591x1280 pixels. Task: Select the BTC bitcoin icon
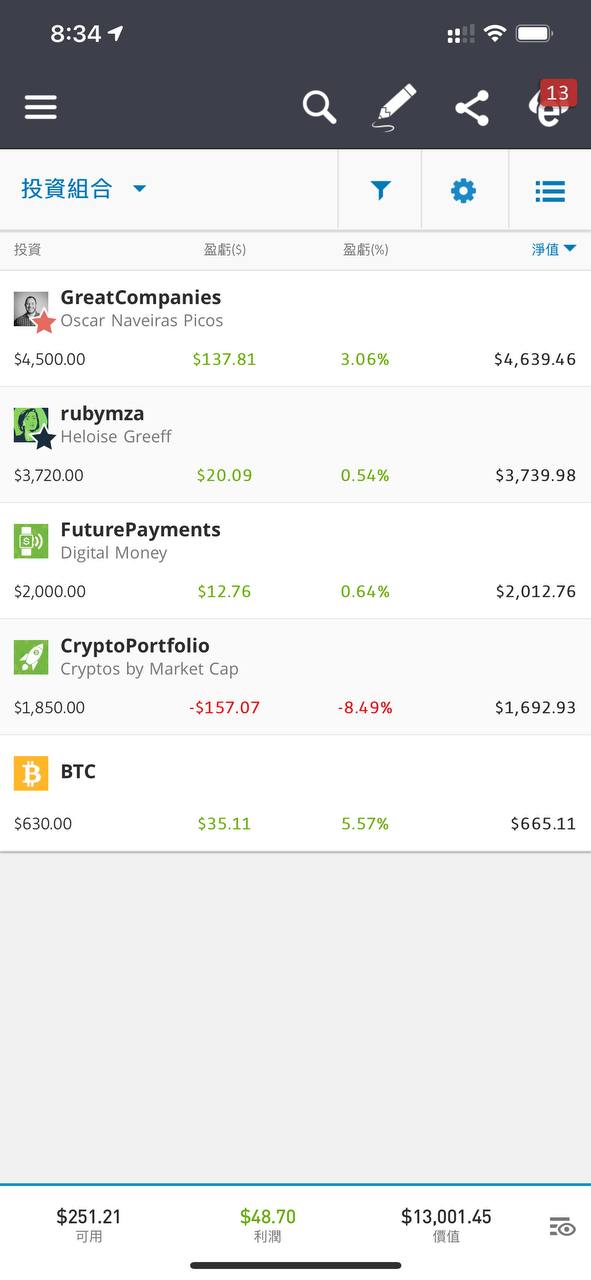click(x=31, y=773)
